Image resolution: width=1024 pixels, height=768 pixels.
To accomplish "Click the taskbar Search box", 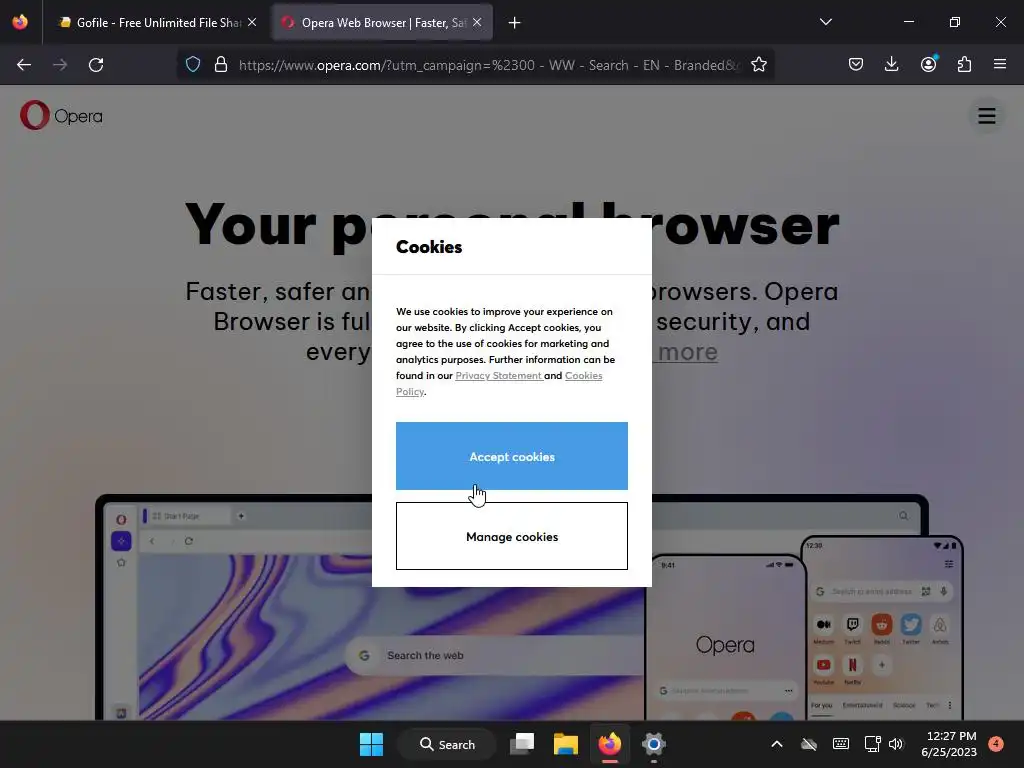I will point(447,744).
